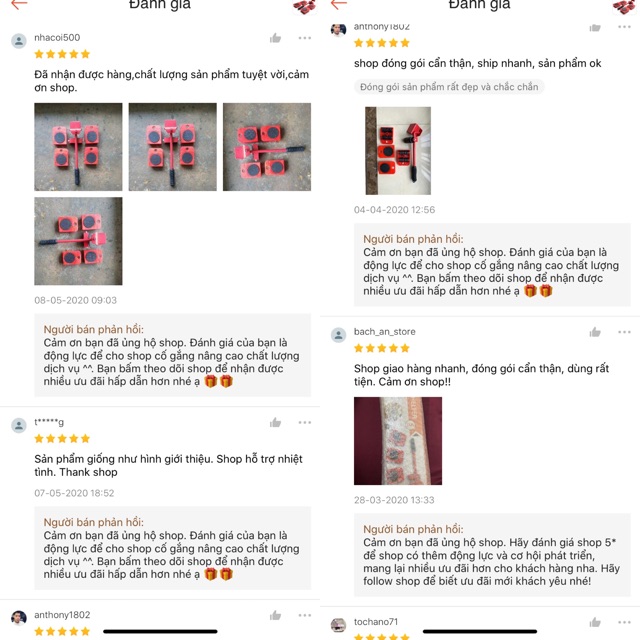Tap the 'Đóng gói sản phẩm rất đẹp' tag
This screenshot has width=640, height=640.
449,87
